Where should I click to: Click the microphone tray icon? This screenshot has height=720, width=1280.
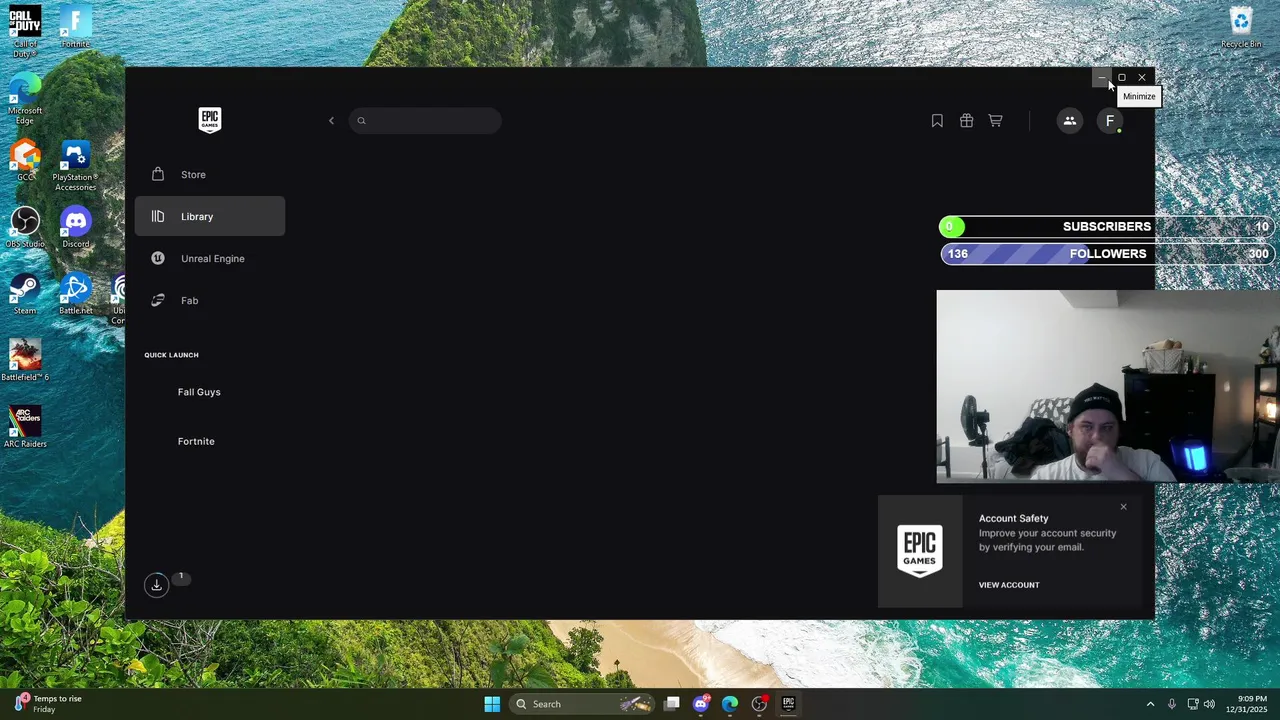click(1172, 704)
